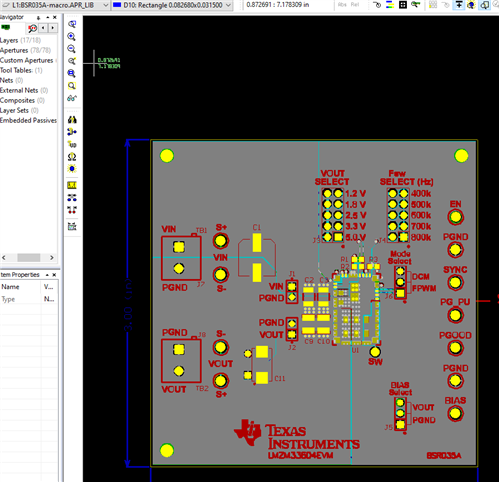Click the Name column header in Item Properties
499x482 pixels.
[21, 287]
